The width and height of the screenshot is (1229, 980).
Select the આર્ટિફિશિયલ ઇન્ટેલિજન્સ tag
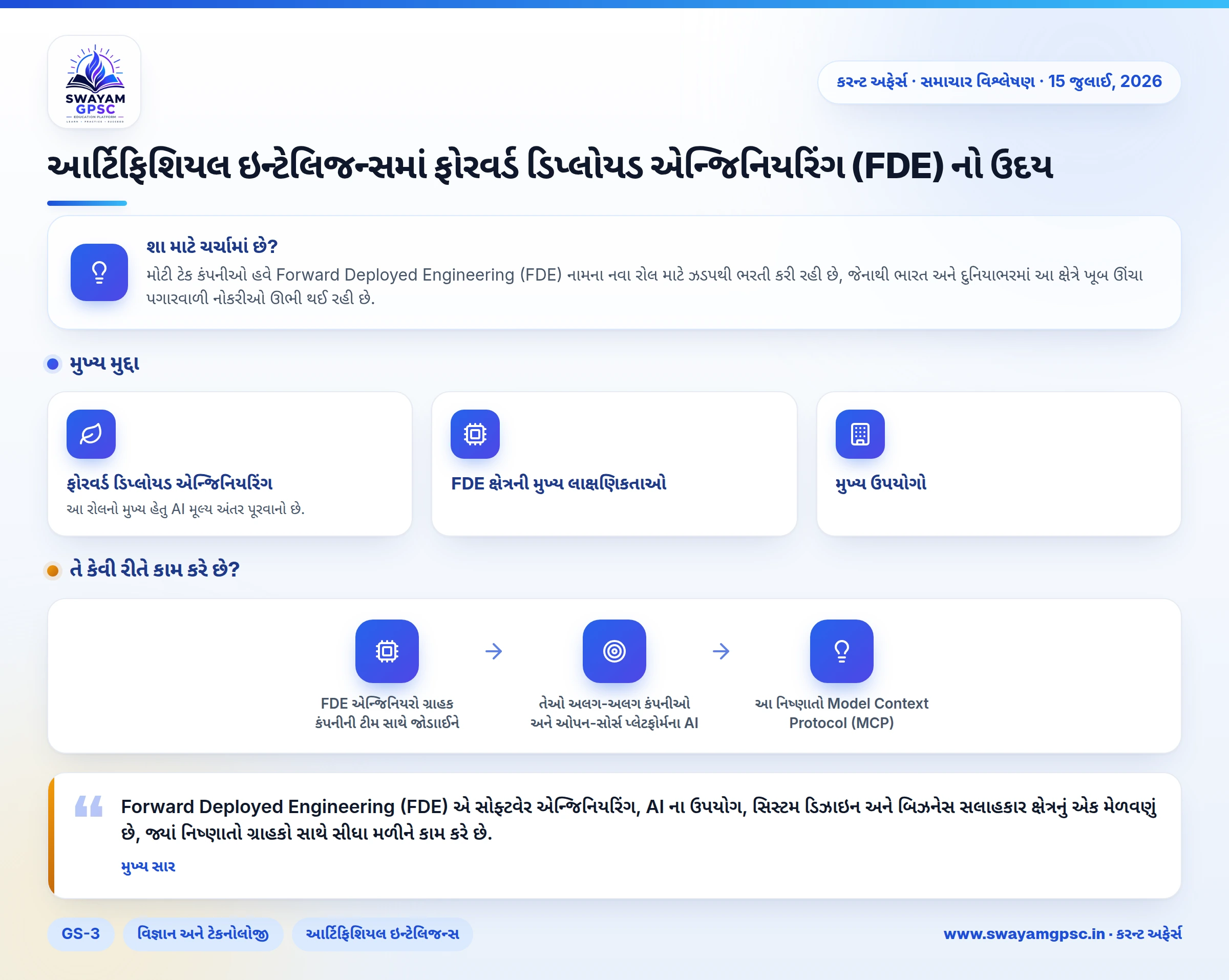382,933
